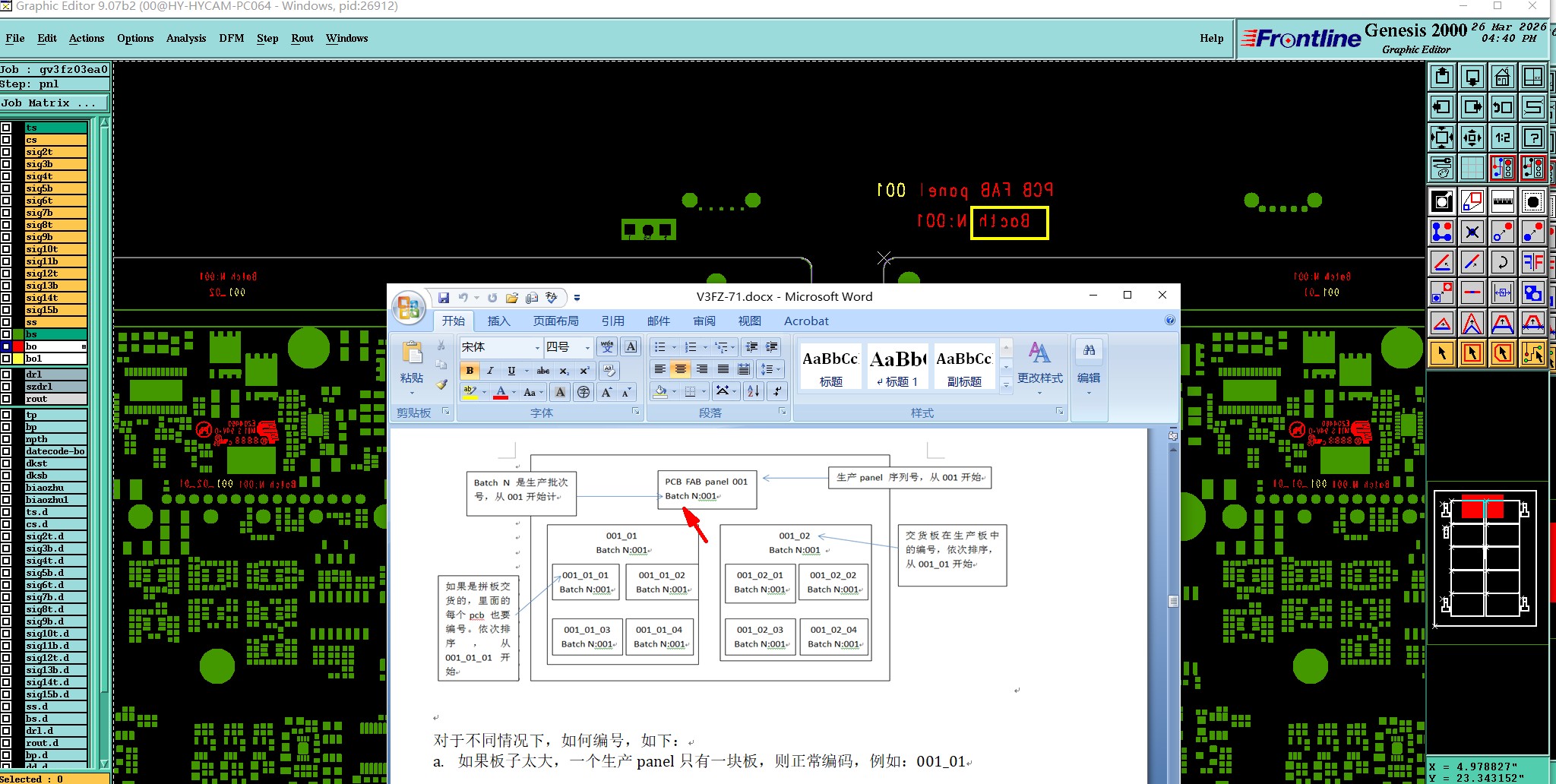This screenshot has height=784, width=1556.
Task: Open the DFM menu
Action: click(232, 38)
